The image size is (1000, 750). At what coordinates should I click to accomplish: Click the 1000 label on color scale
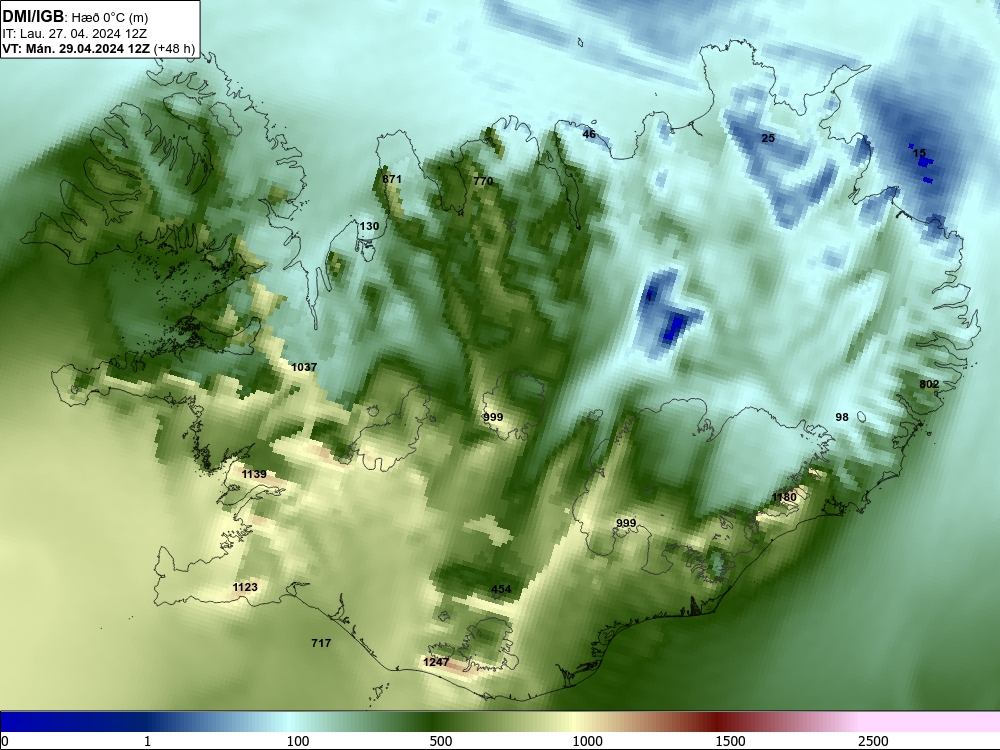(587, 741)
